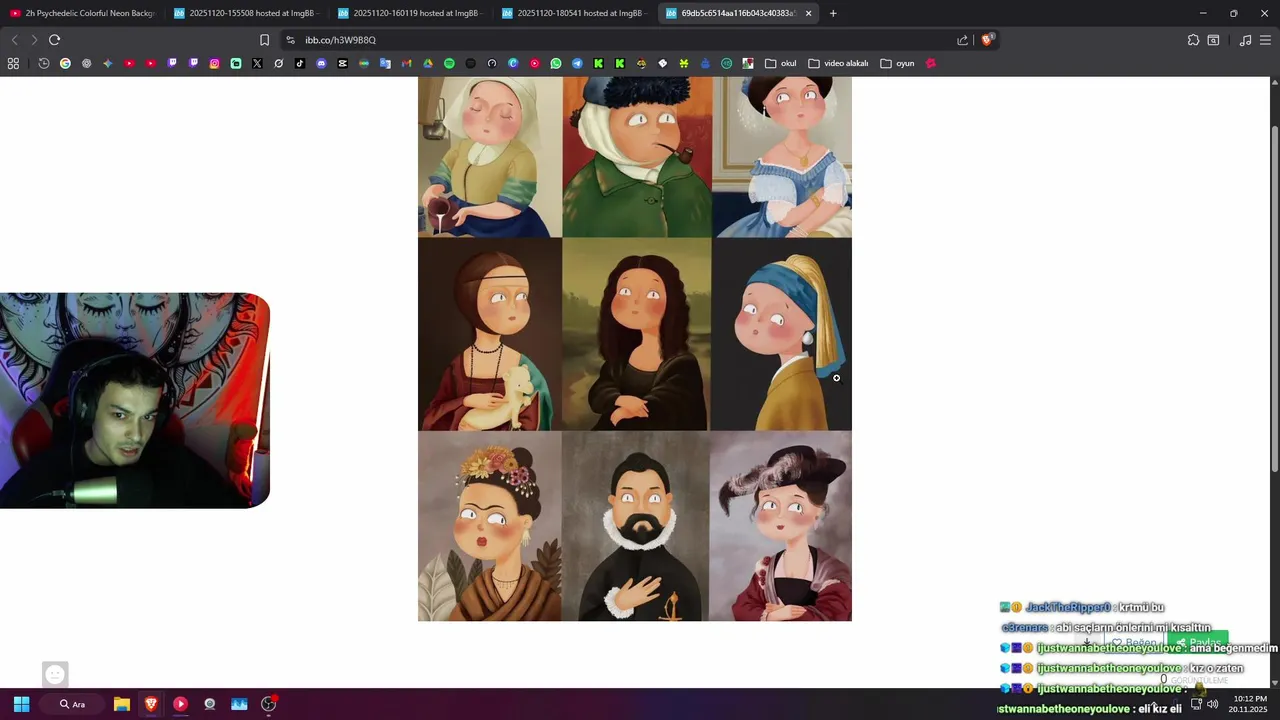Open the WhatsApp bookmark
The width and height of the screenshot is (1280, 720).
click(x=556, y=63)
